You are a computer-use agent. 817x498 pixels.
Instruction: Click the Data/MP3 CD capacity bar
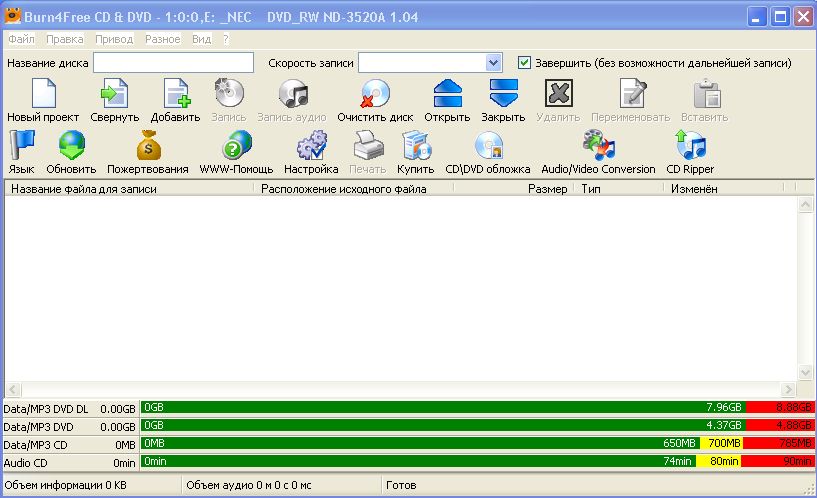[x=477, y=443]
